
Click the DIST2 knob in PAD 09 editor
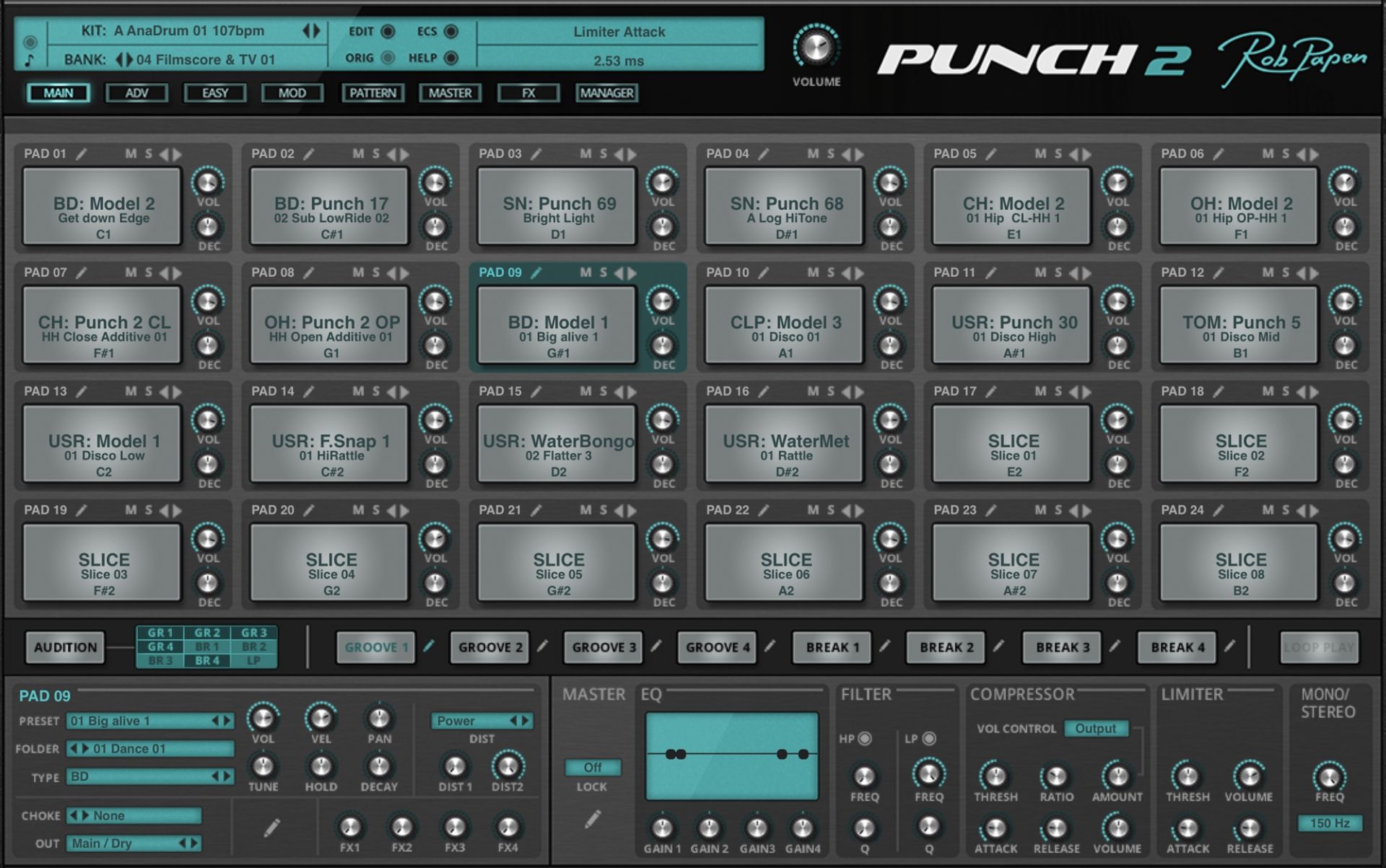(x=507, y=766)
